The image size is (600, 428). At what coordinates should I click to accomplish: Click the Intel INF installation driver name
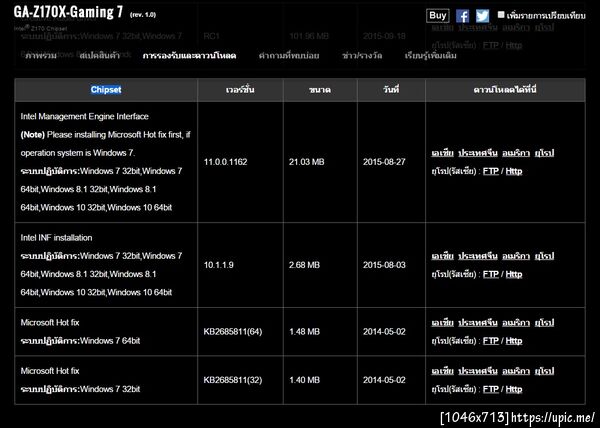click(x=56, y=238)
